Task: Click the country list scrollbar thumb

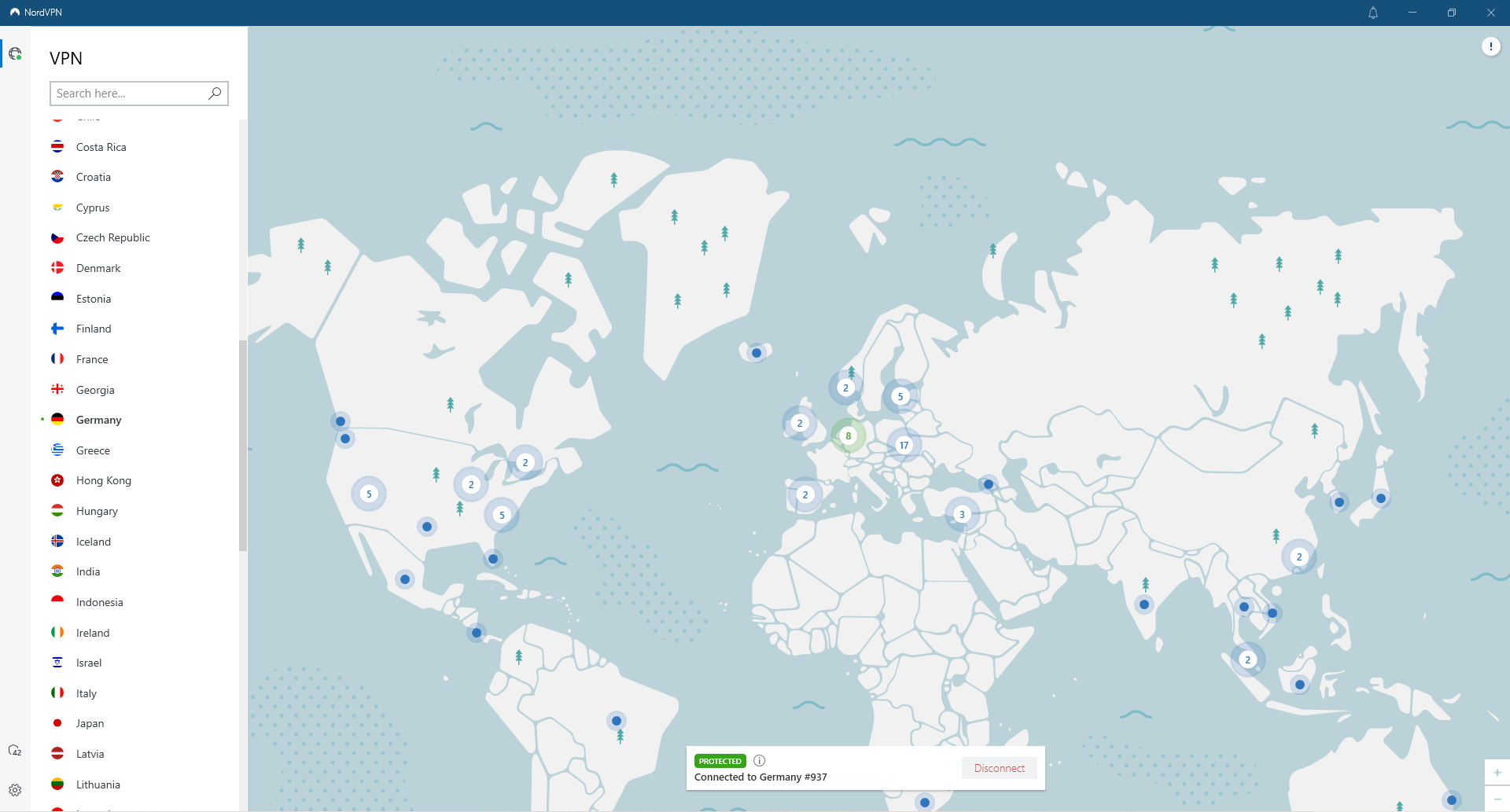Action: click(x=243, y=446)
